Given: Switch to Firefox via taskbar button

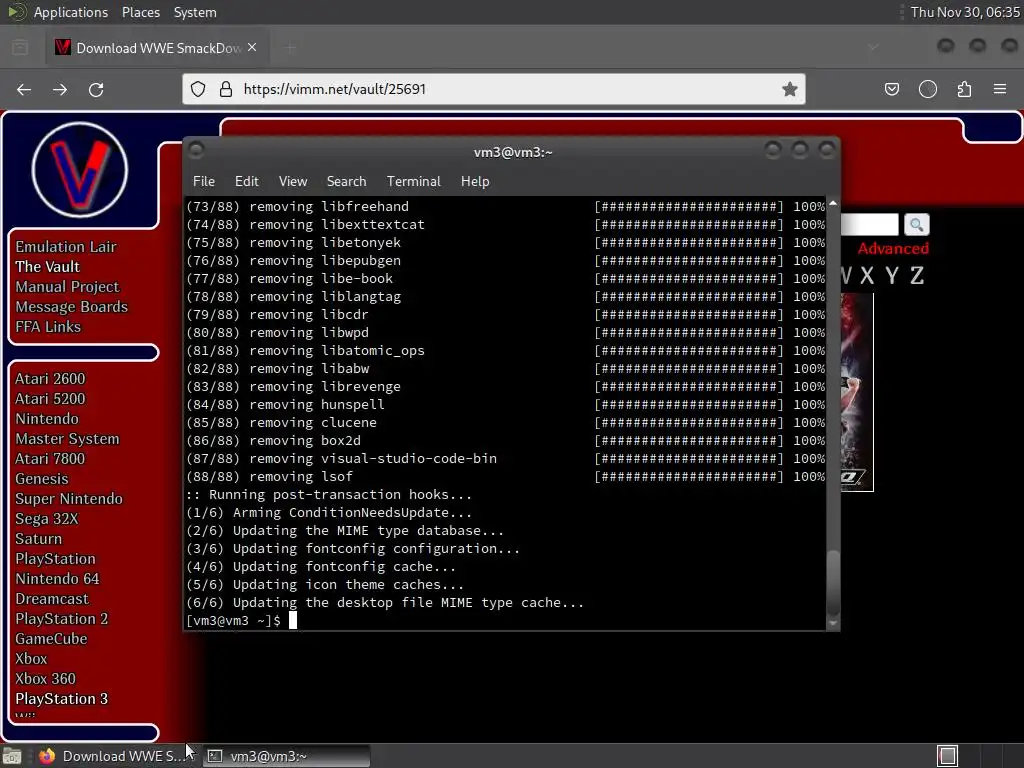Looking at the screenshot, I should pyautogui.click(x=115, y=756).
